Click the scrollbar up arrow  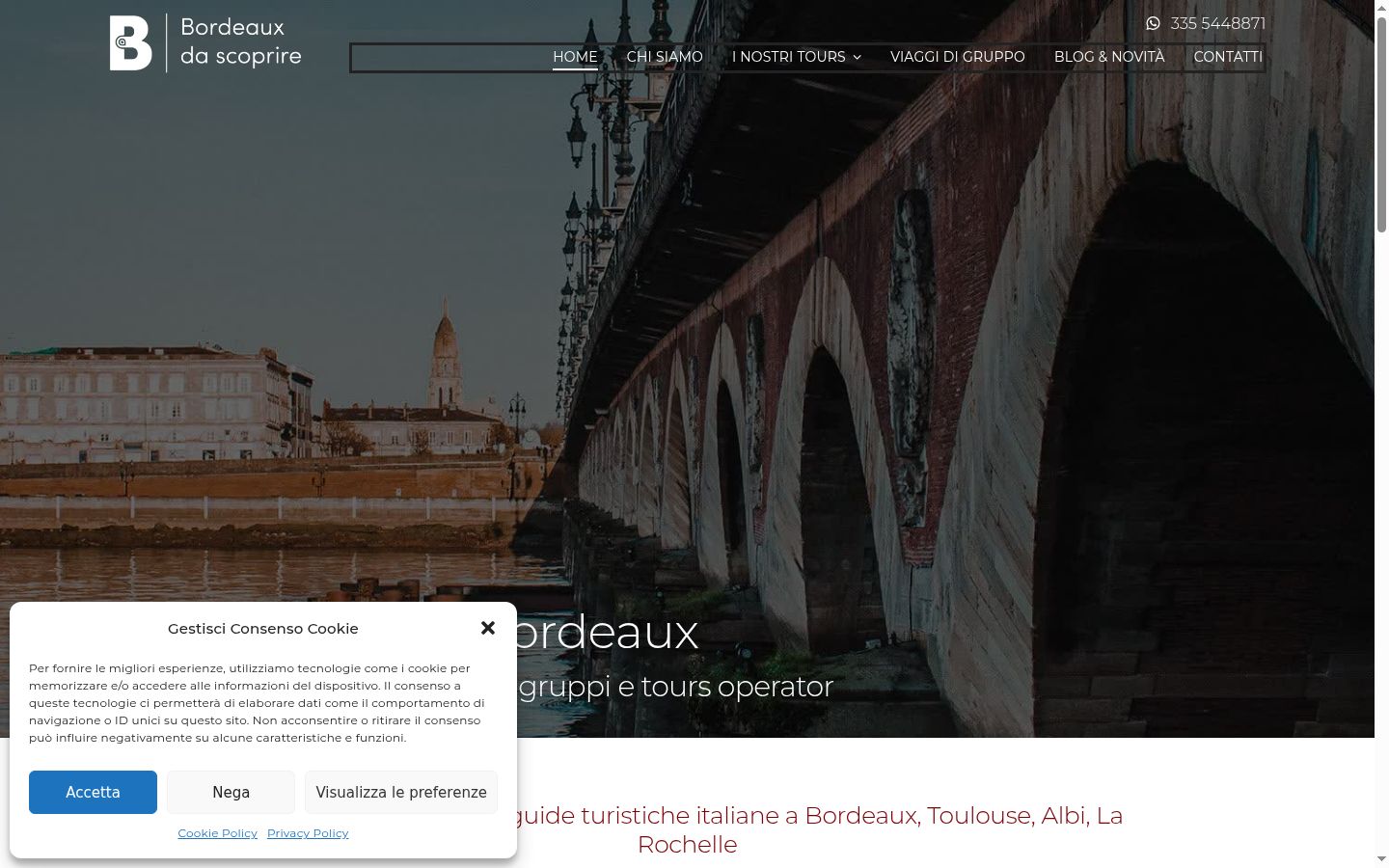(1381, 8)
